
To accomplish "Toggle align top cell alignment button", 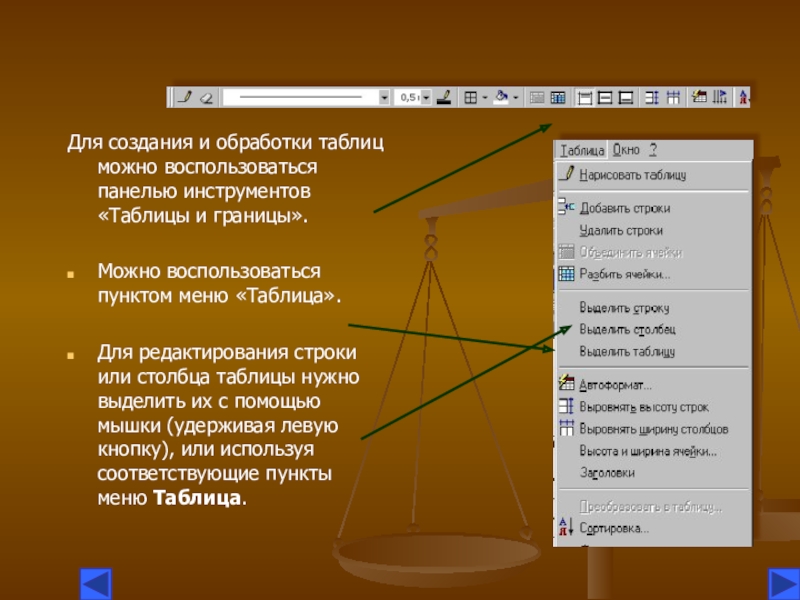I will pyautogui.click(x=584, y=97).
